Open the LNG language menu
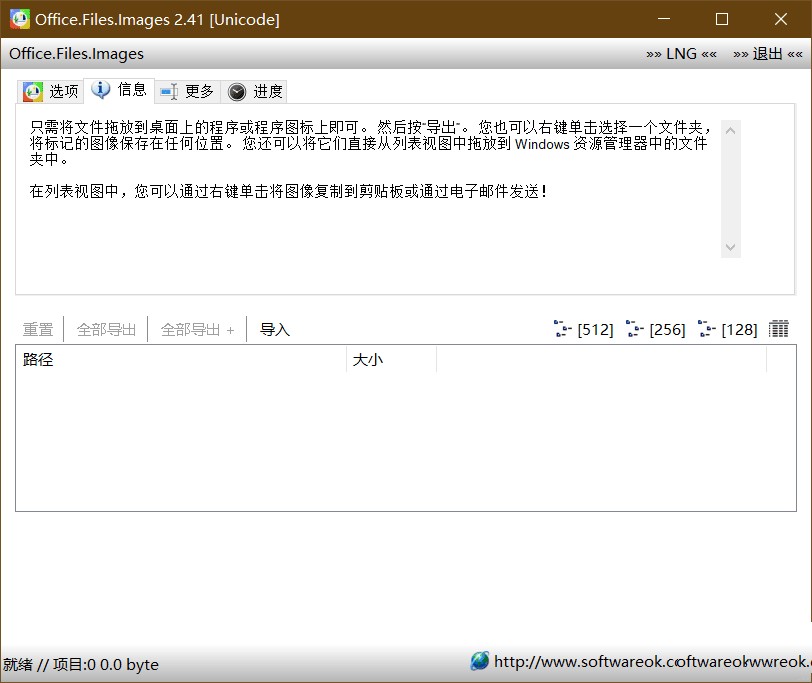The height and width of the screenshot is (683, 812). [x=681, y=54]
